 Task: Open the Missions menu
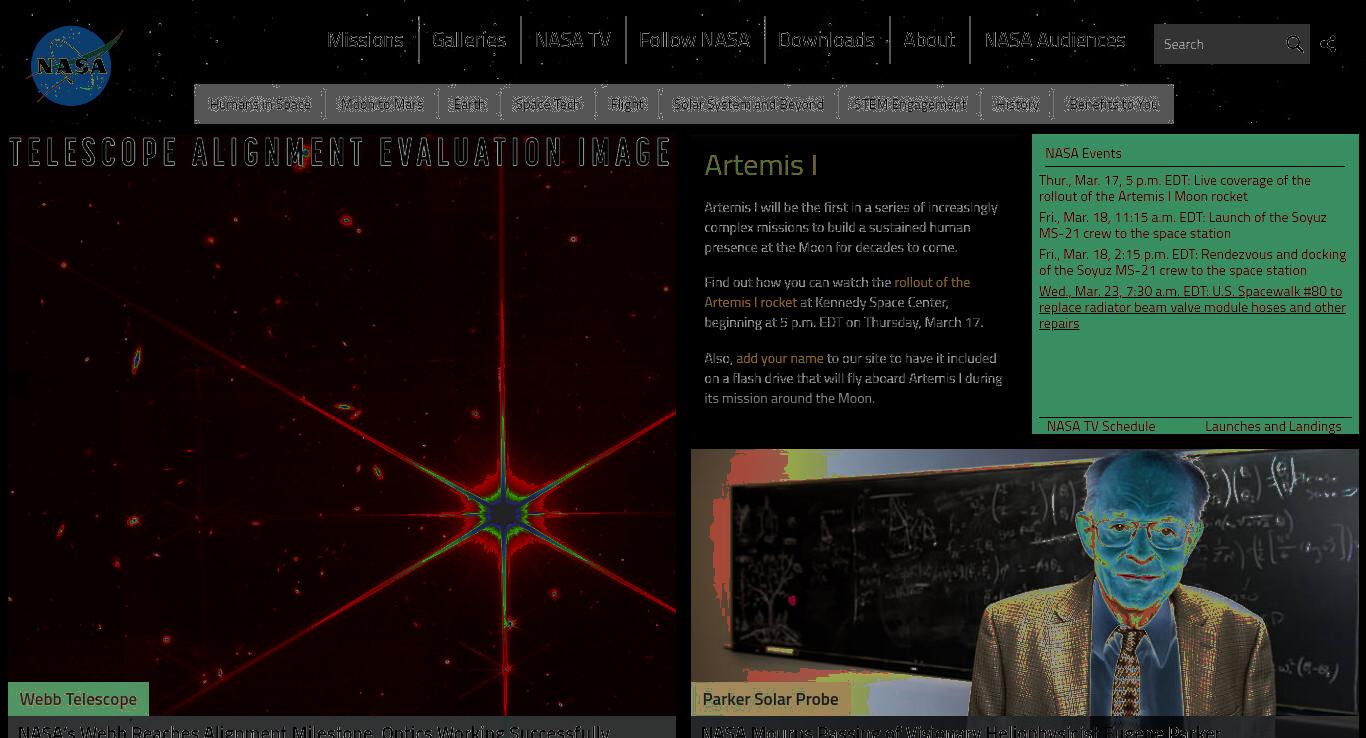[365, 40]
